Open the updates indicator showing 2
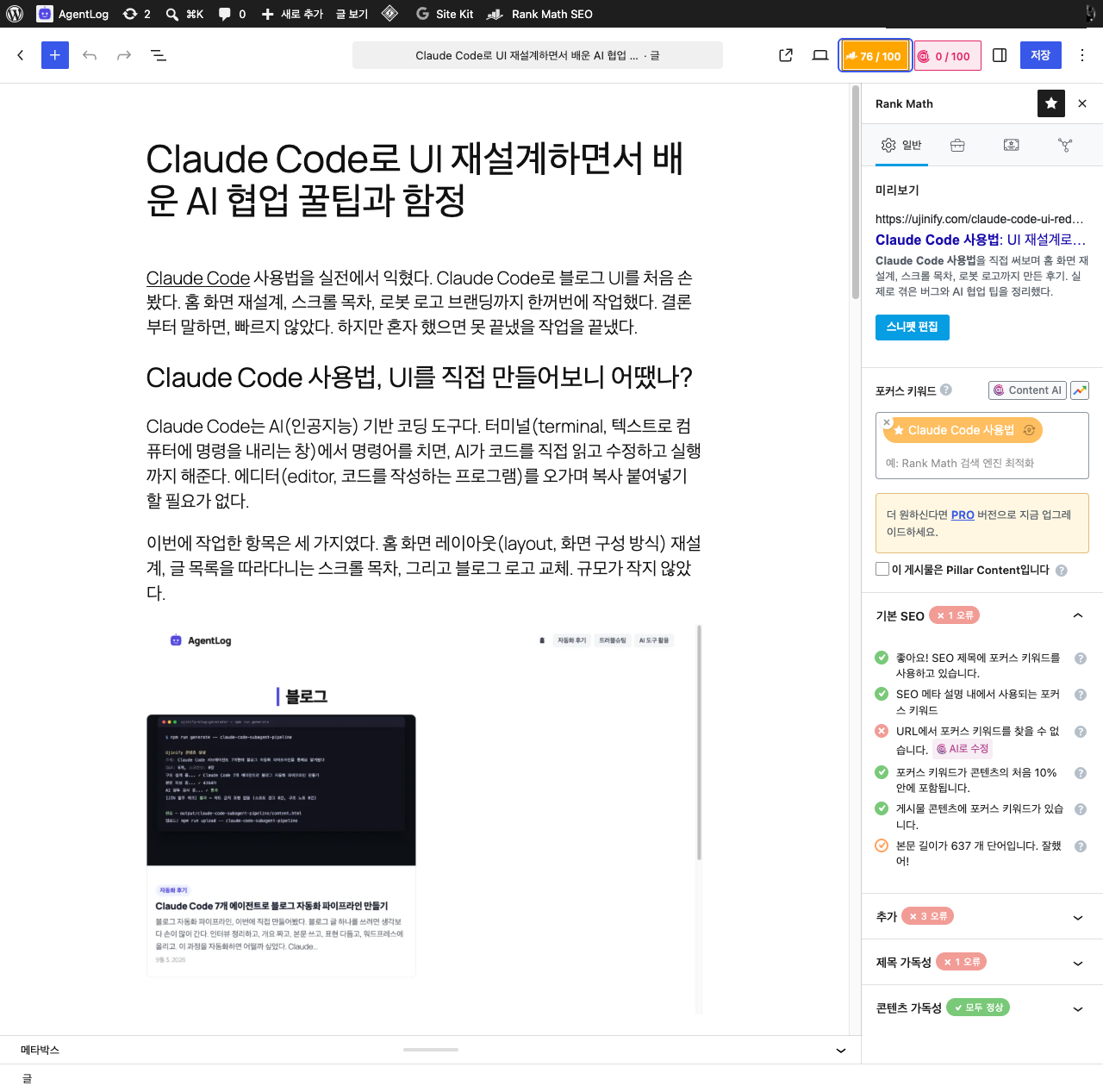This screenshot has width=1103, height=1092. pyautogui.click(x=136, y=14)
